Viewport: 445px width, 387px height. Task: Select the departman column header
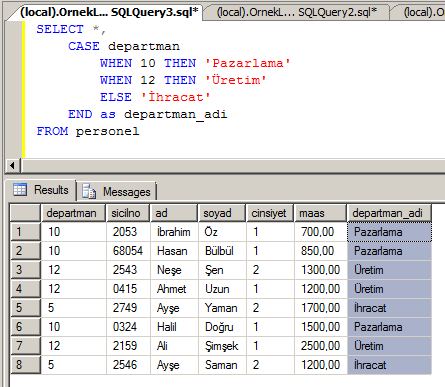(74, 213)
